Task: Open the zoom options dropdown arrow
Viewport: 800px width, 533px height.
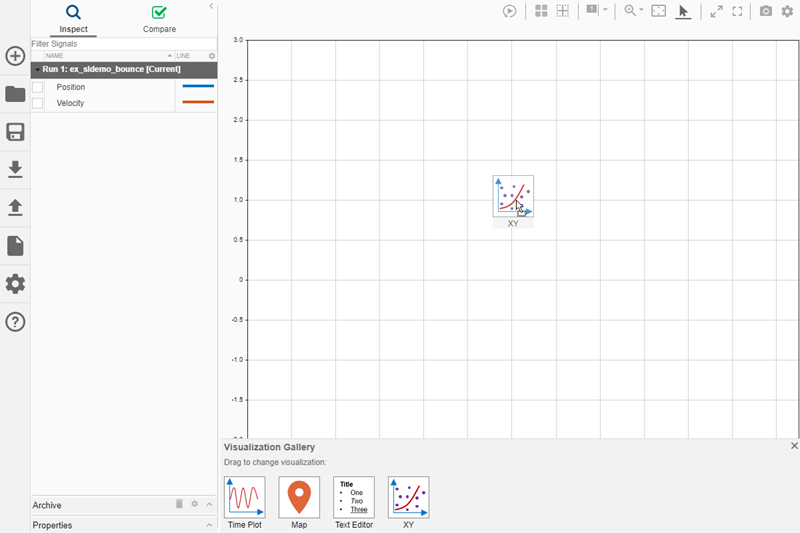Action: point(641,10)
